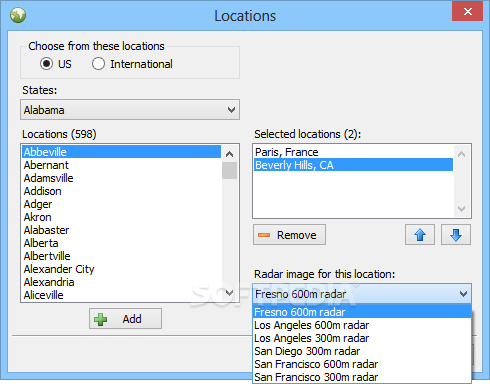Image resolution: width=490 pixels, height=384 pixels.
Task: Select Adamsville in the Locations list
Action: pyautogui.click(x=121, y=178)
